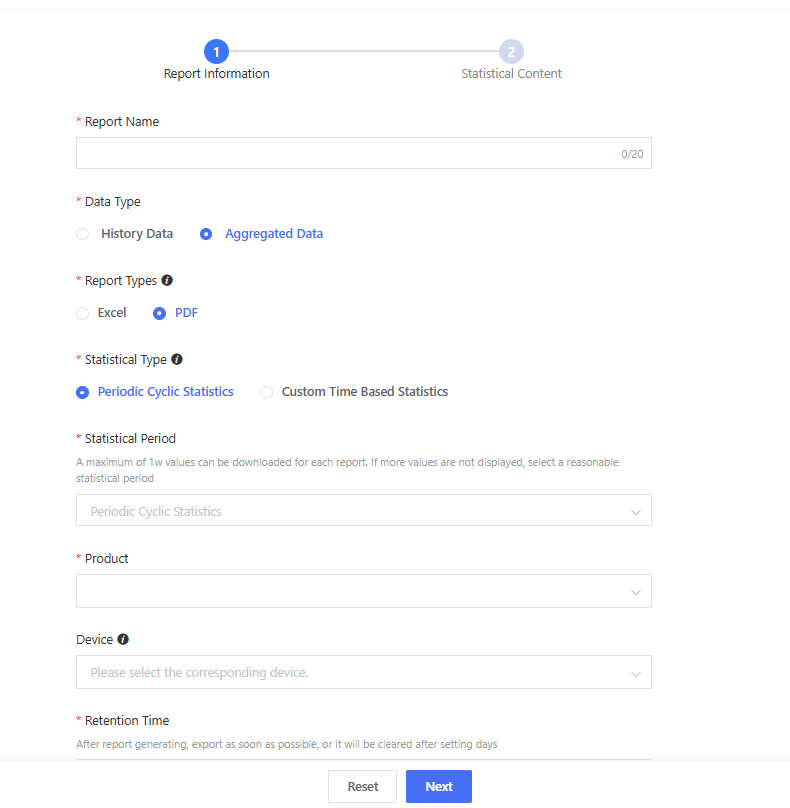Open the Device selection dropdown
The image size is (790, 808).
coord(350,672)
